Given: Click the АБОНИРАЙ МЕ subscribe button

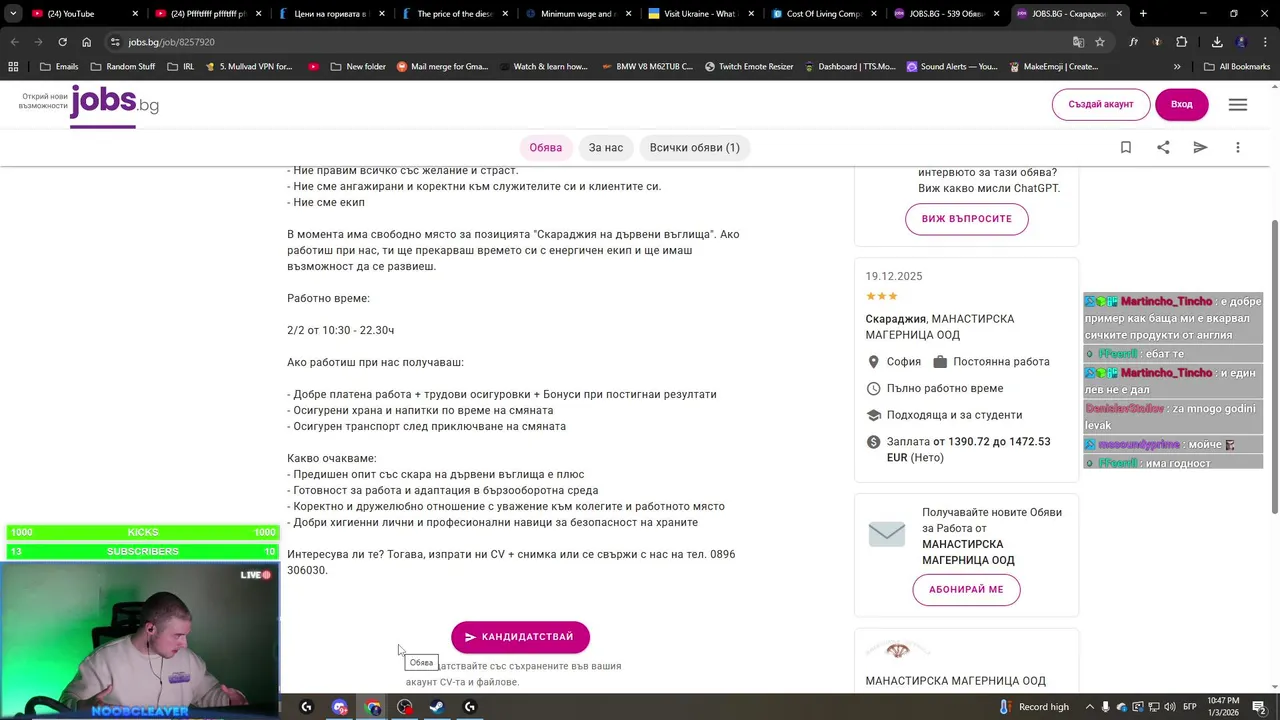Looking at the screenshot, I should [x=965, y=590].
